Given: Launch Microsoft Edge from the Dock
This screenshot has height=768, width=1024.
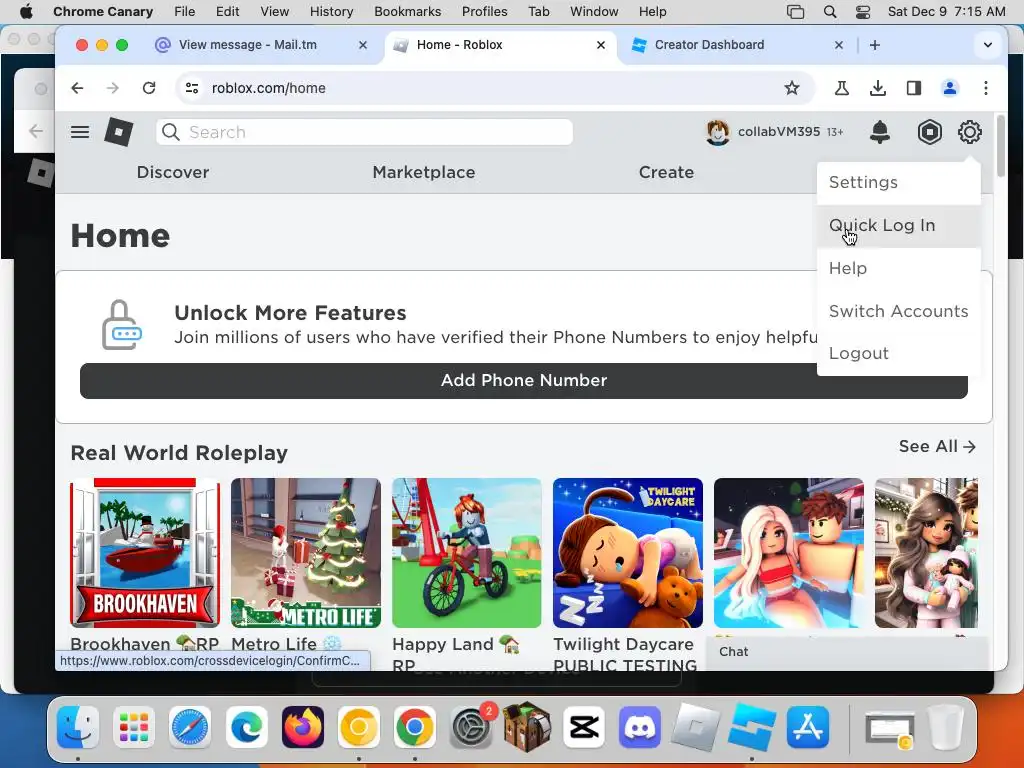Looking at the screenshot, I should 246,727.
